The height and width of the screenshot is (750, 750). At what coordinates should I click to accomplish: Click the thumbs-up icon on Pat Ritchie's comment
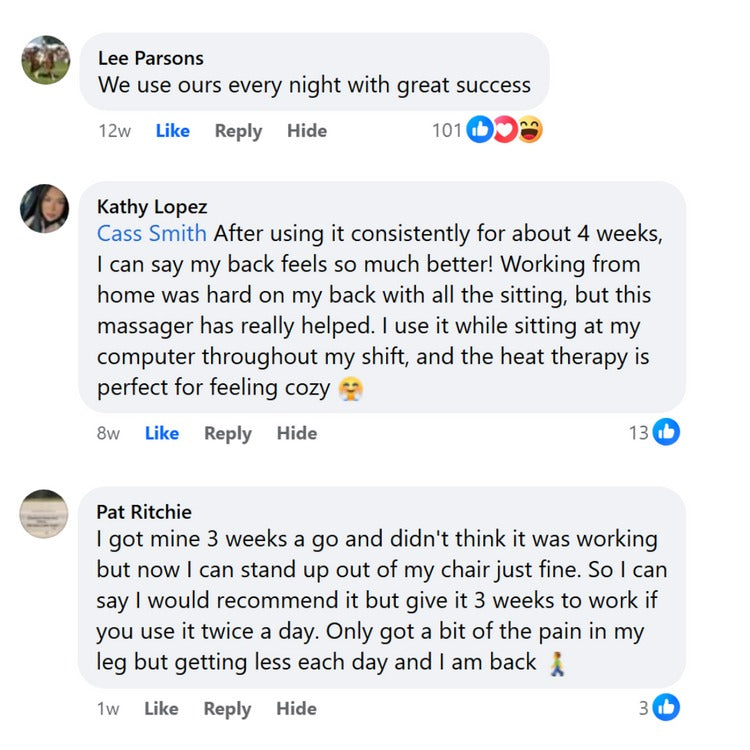coord(666,708)
